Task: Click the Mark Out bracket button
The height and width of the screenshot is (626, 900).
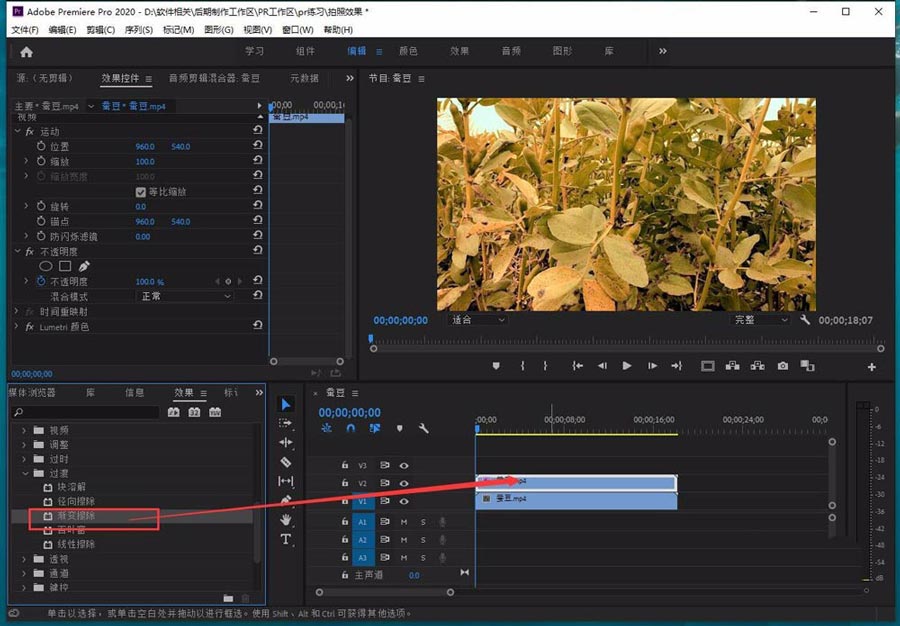Action: point(545,366)
